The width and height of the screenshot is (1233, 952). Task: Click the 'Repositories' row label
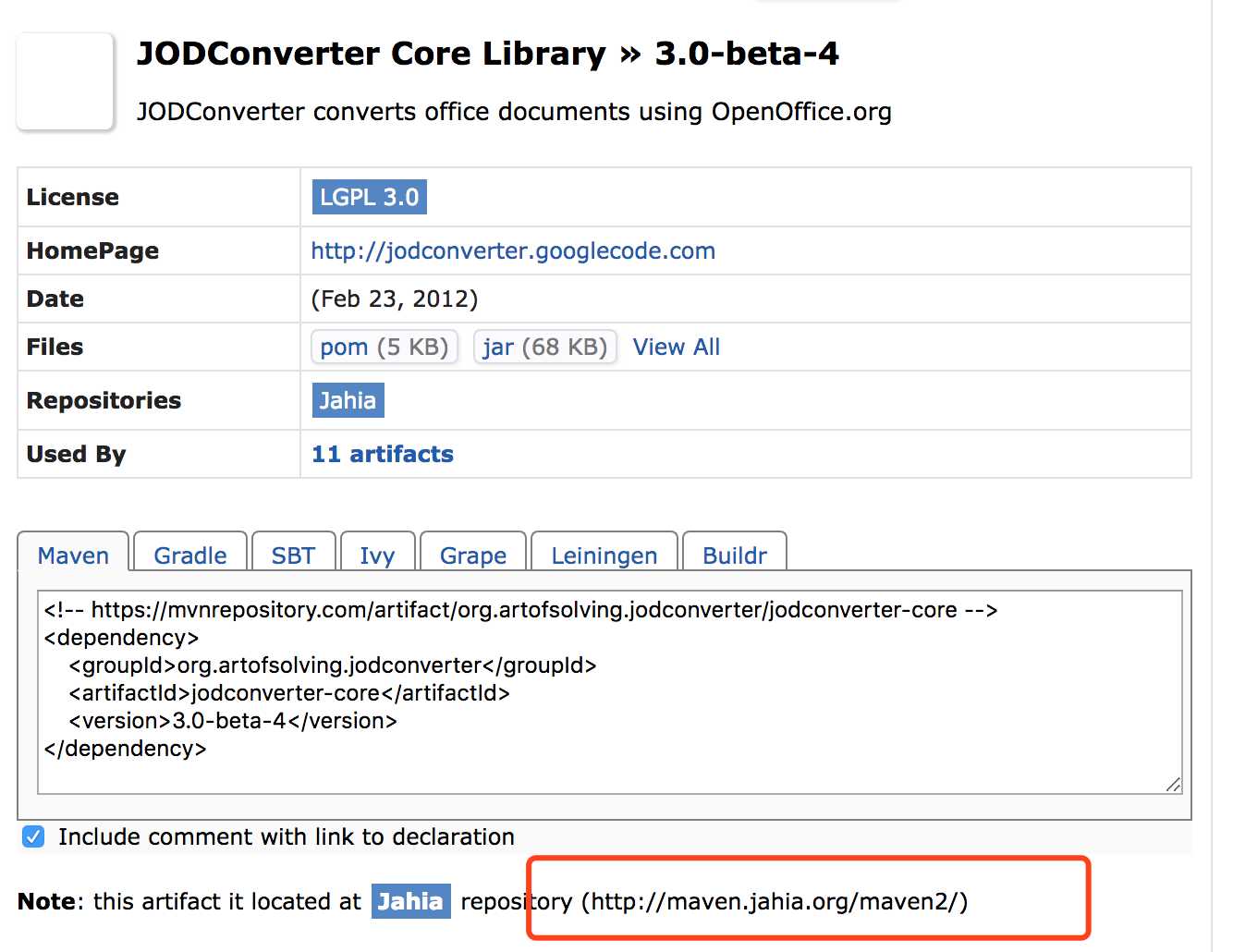coord(104,400)
